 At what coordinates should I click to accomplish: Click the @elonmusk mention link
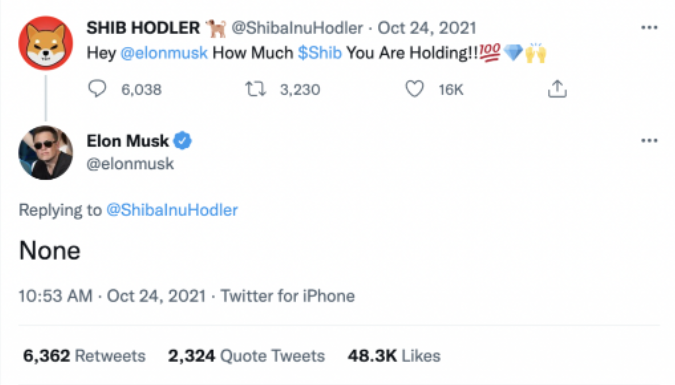[164, 53]
